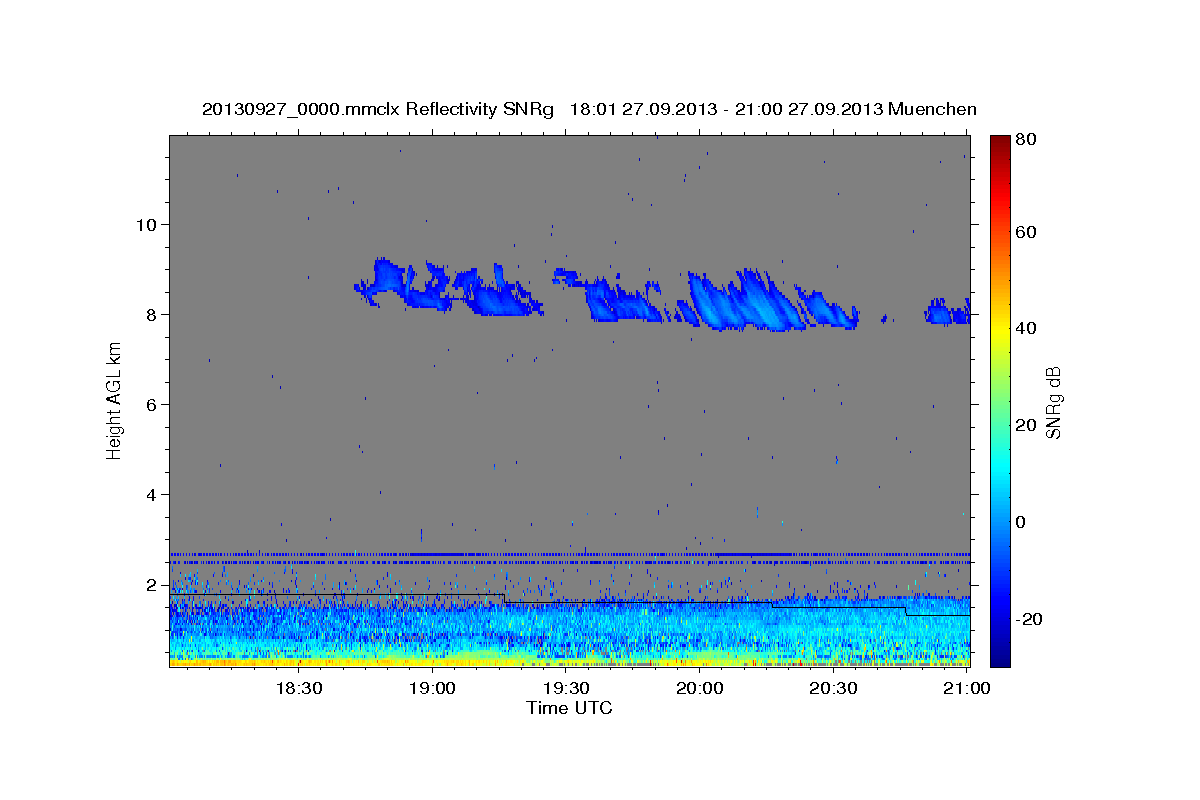The height and width of the screenshot is (800, 1200).
Task: Click the height tick label 2
Action: point(152,584)
